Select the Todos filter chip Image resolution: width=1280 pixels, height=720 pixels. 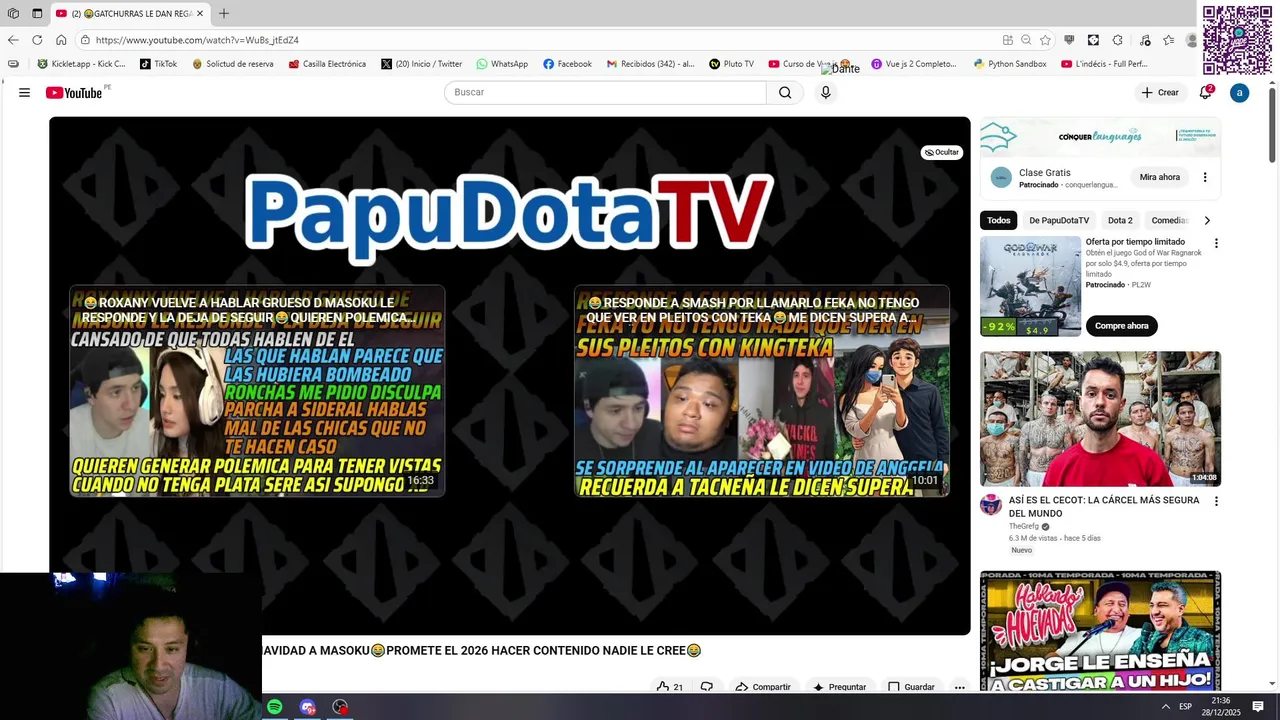pyautogui.click(x=998, y=220)
